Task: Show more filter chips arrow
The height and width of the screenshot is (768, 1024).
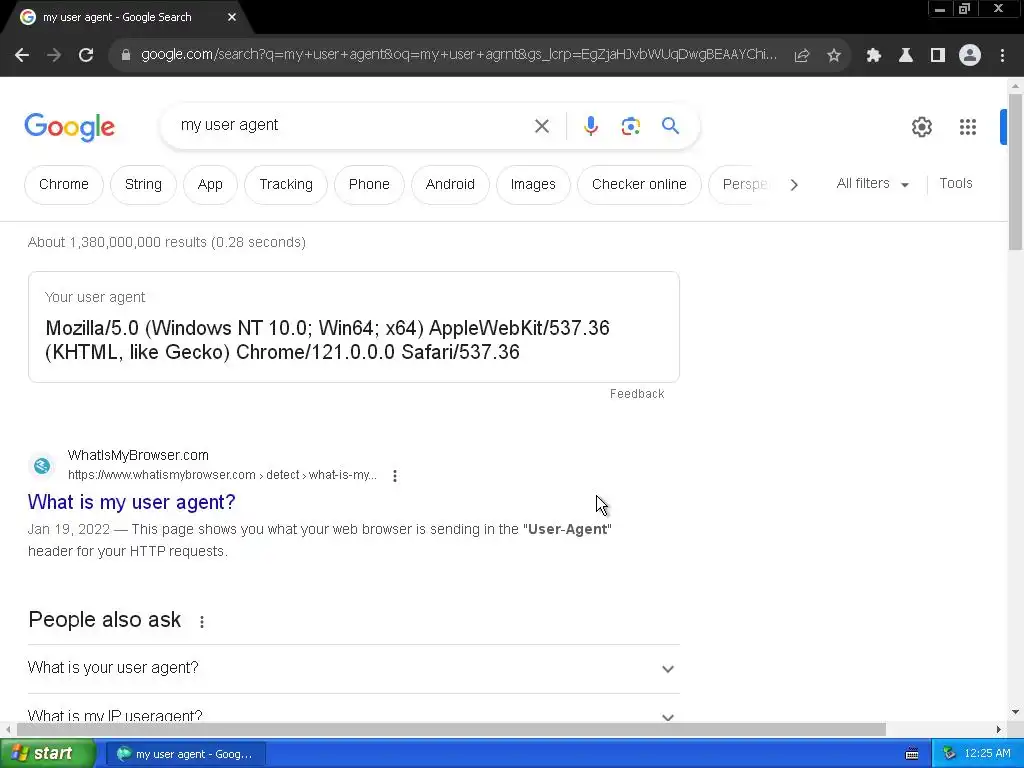Action: tap(794, 185)
